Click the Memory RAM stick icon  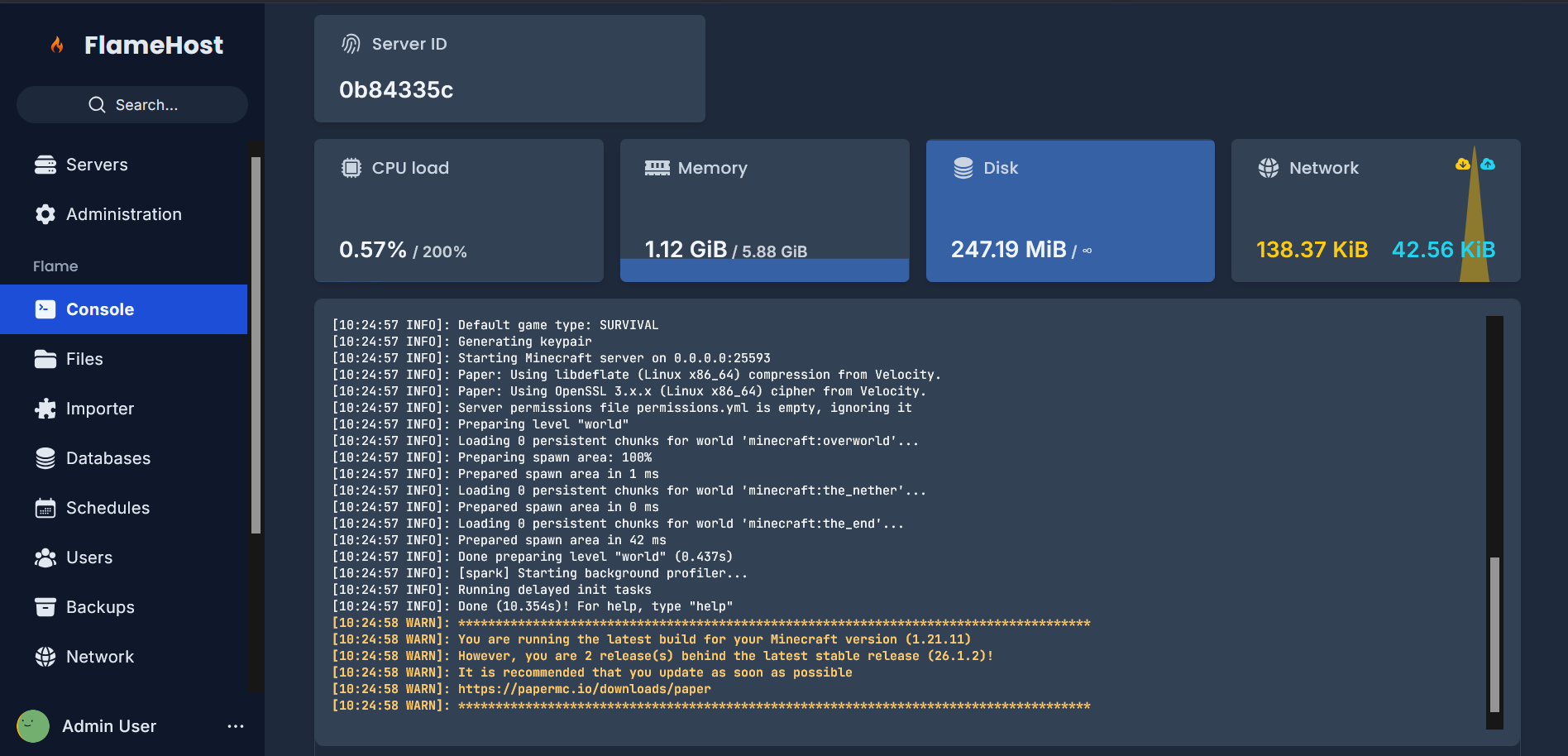click(x=657, y=168)
